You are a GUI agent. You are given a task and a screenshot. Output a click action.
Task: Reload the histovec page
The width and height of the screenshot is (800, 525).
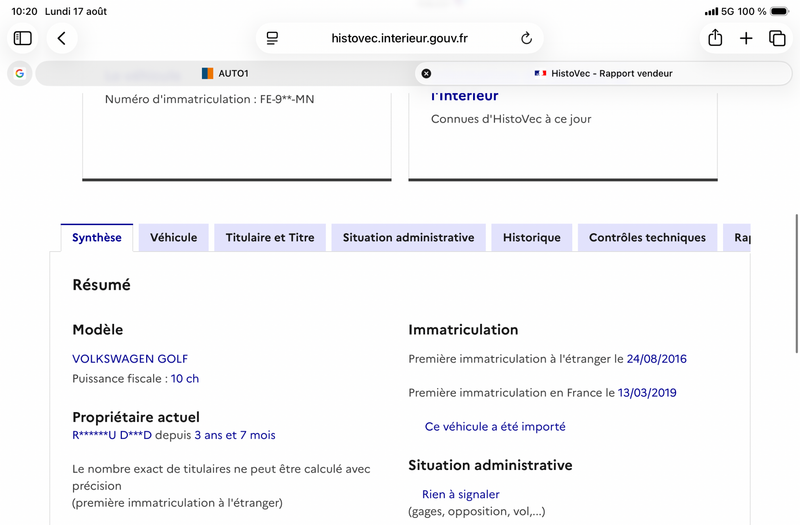coord(526,38)
